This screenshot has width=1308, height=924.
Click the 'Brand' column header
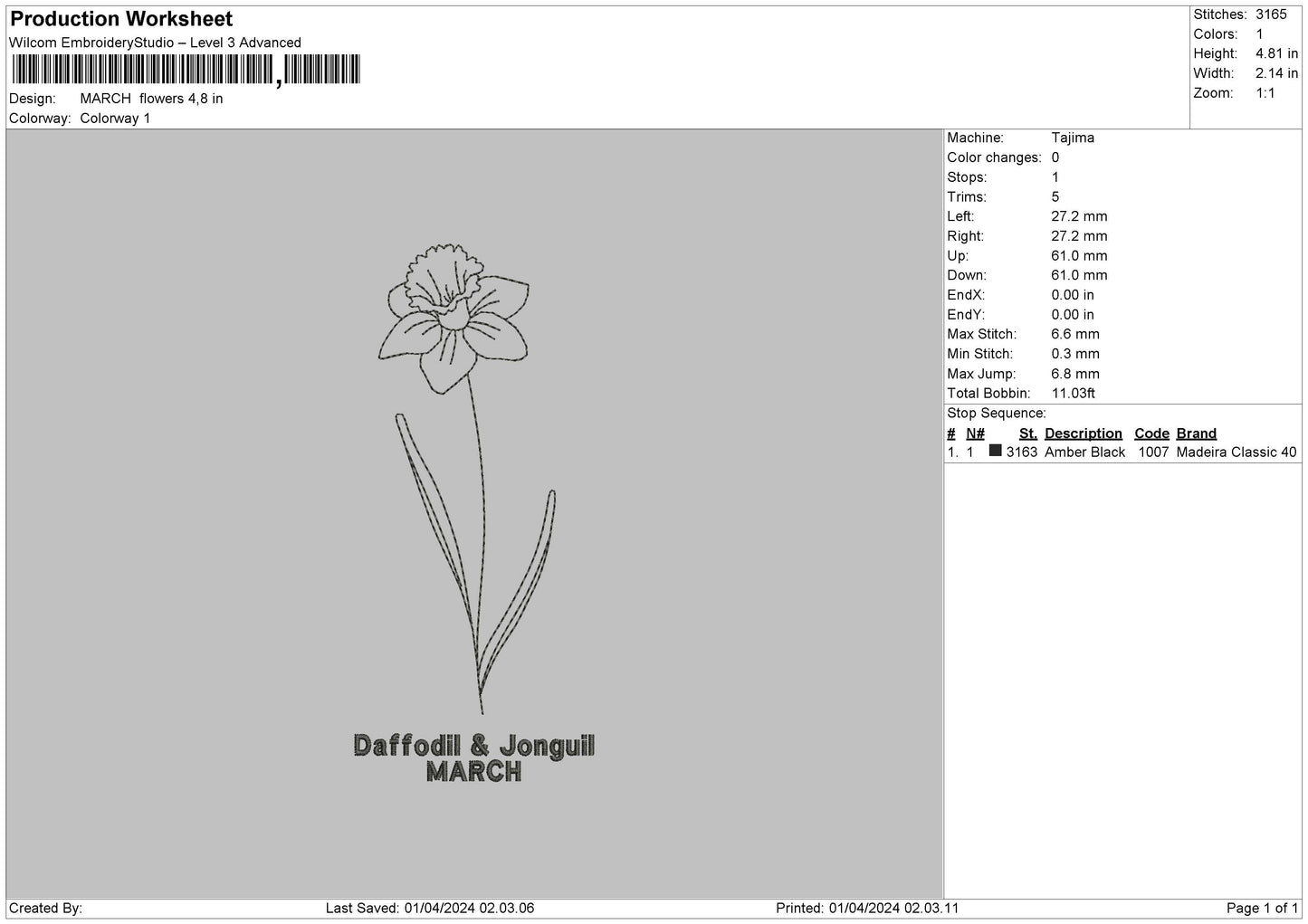click(x=1197, y=433)
